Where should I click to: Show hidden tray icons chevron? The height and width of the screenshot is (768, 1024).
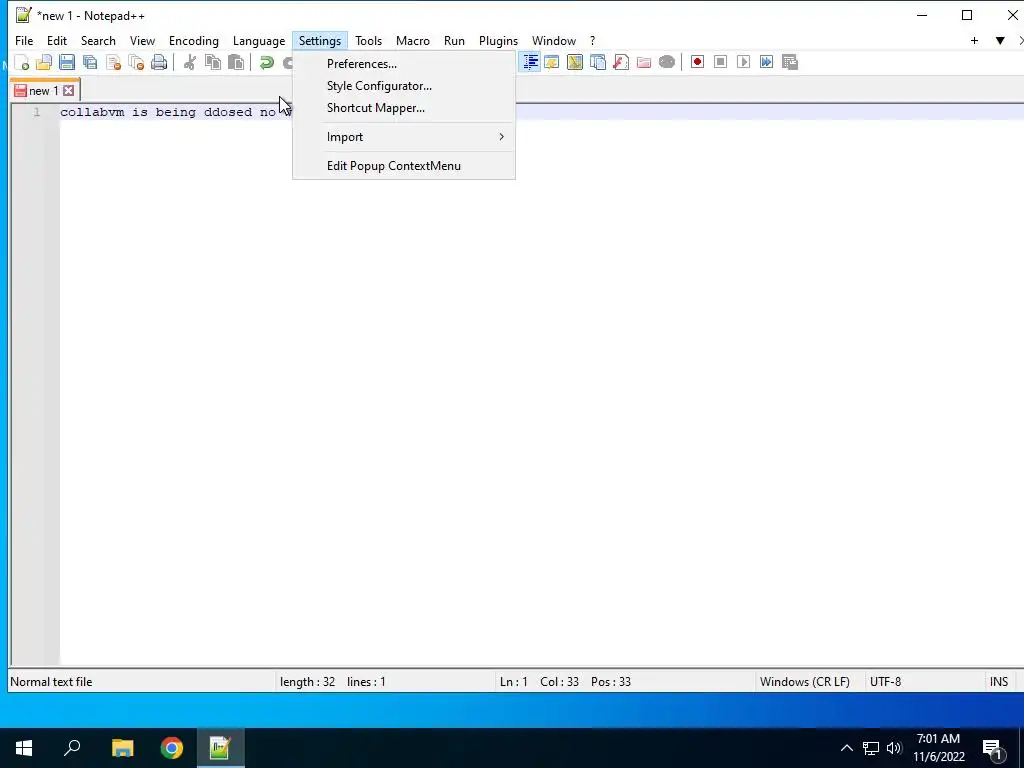click(x=846, y=748)
